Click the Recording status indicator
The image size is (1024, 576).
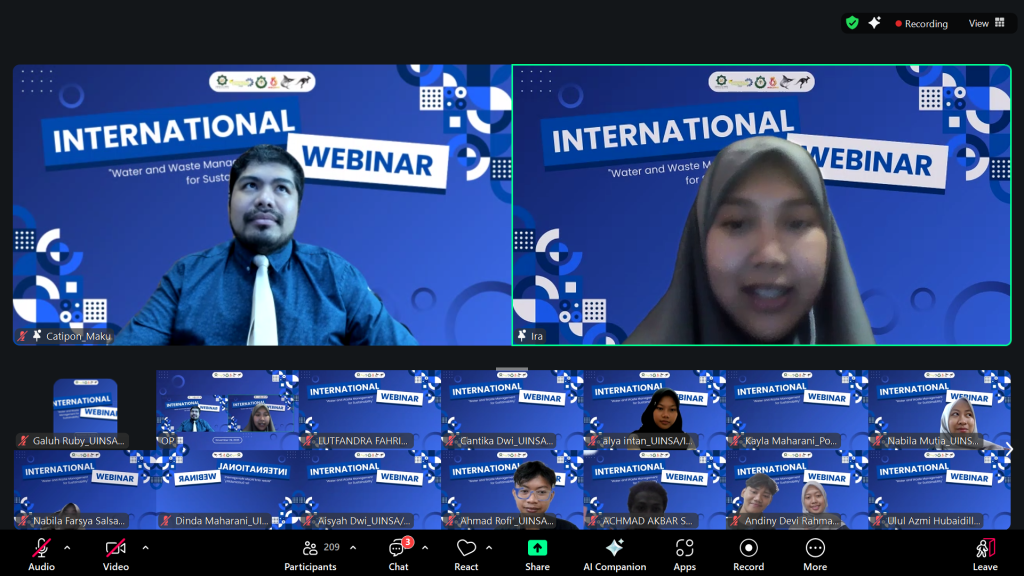(921, 23)
